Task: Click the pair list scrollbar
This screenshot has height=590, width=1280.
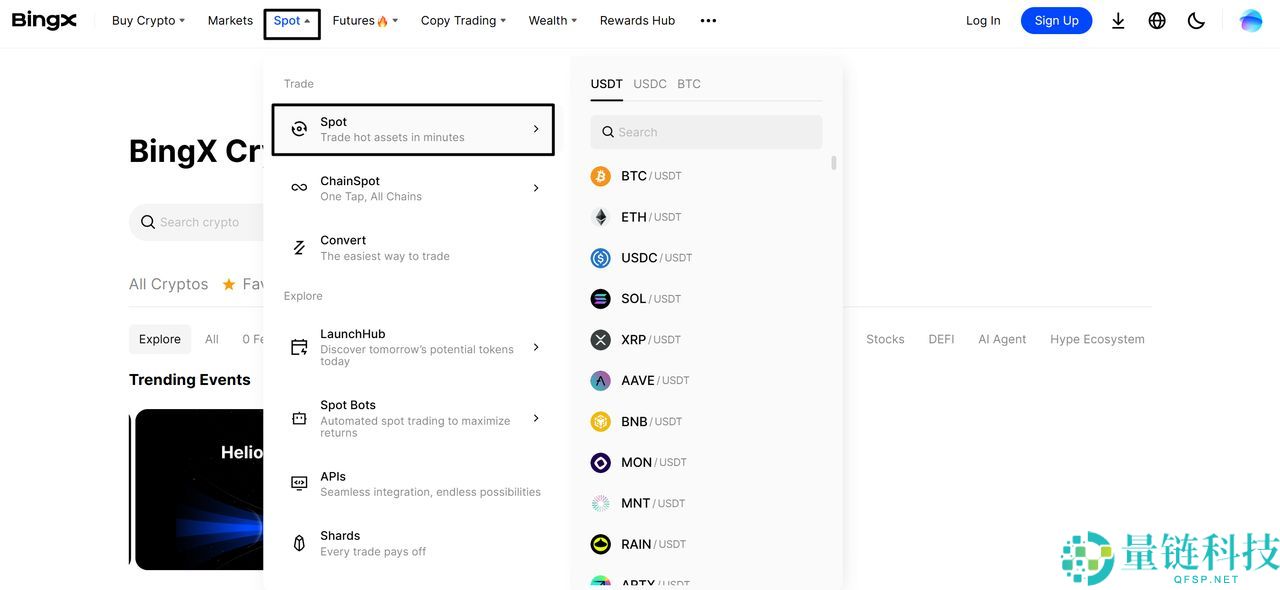Action: click(x=834, y=163)
